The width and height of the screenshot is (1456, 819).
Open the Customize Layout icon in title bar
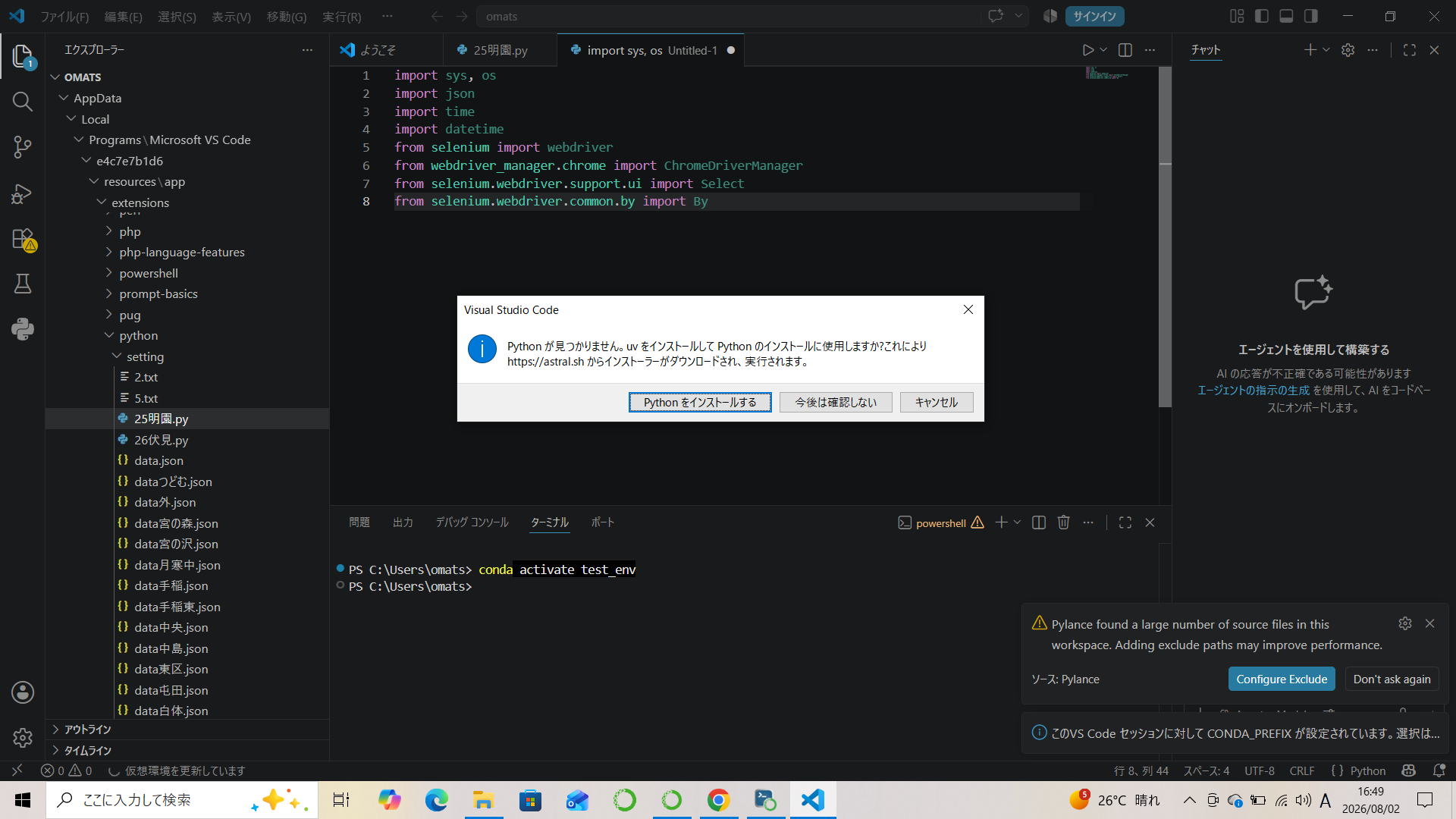[x=1237, y=16]
